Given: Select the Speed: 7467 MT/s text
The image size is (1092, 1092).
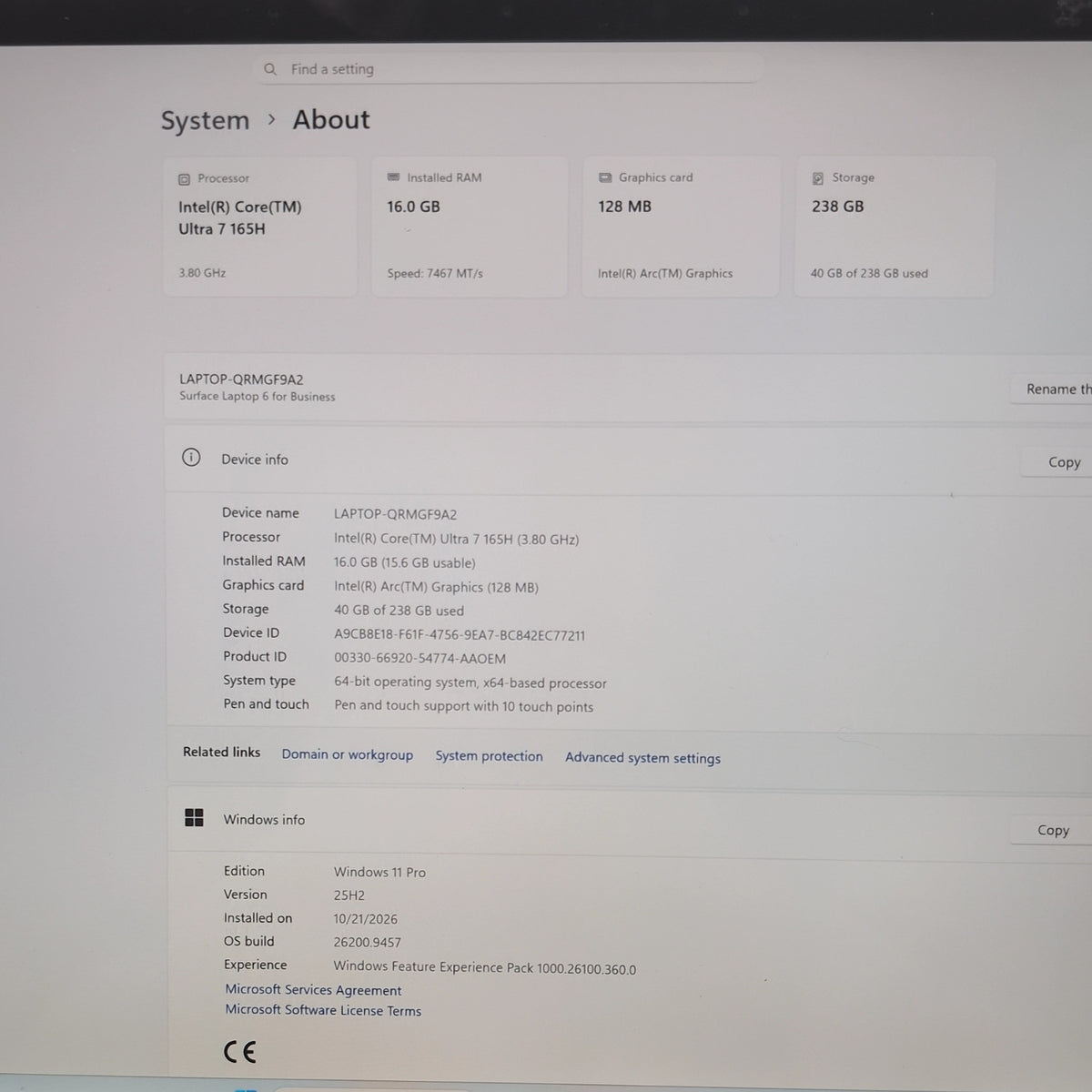Looking at the screenshot, I should point(435,273).
